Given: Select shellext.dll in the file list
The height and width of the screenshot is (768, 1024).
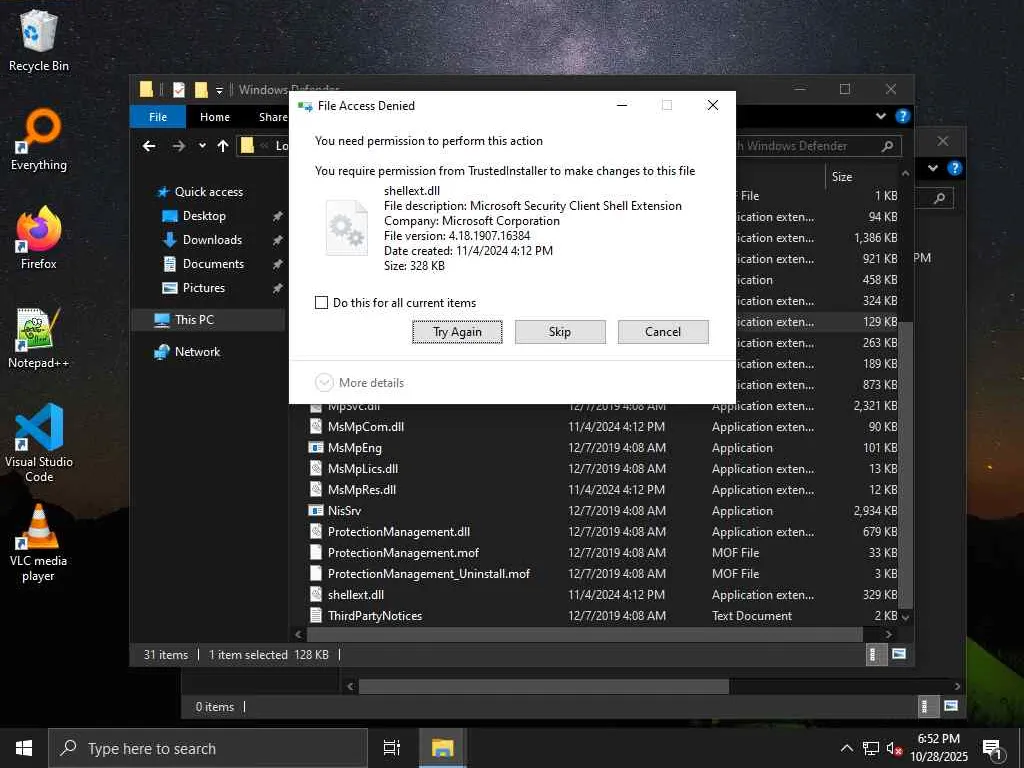Looking at the screenshot, I should coord(355,595).
